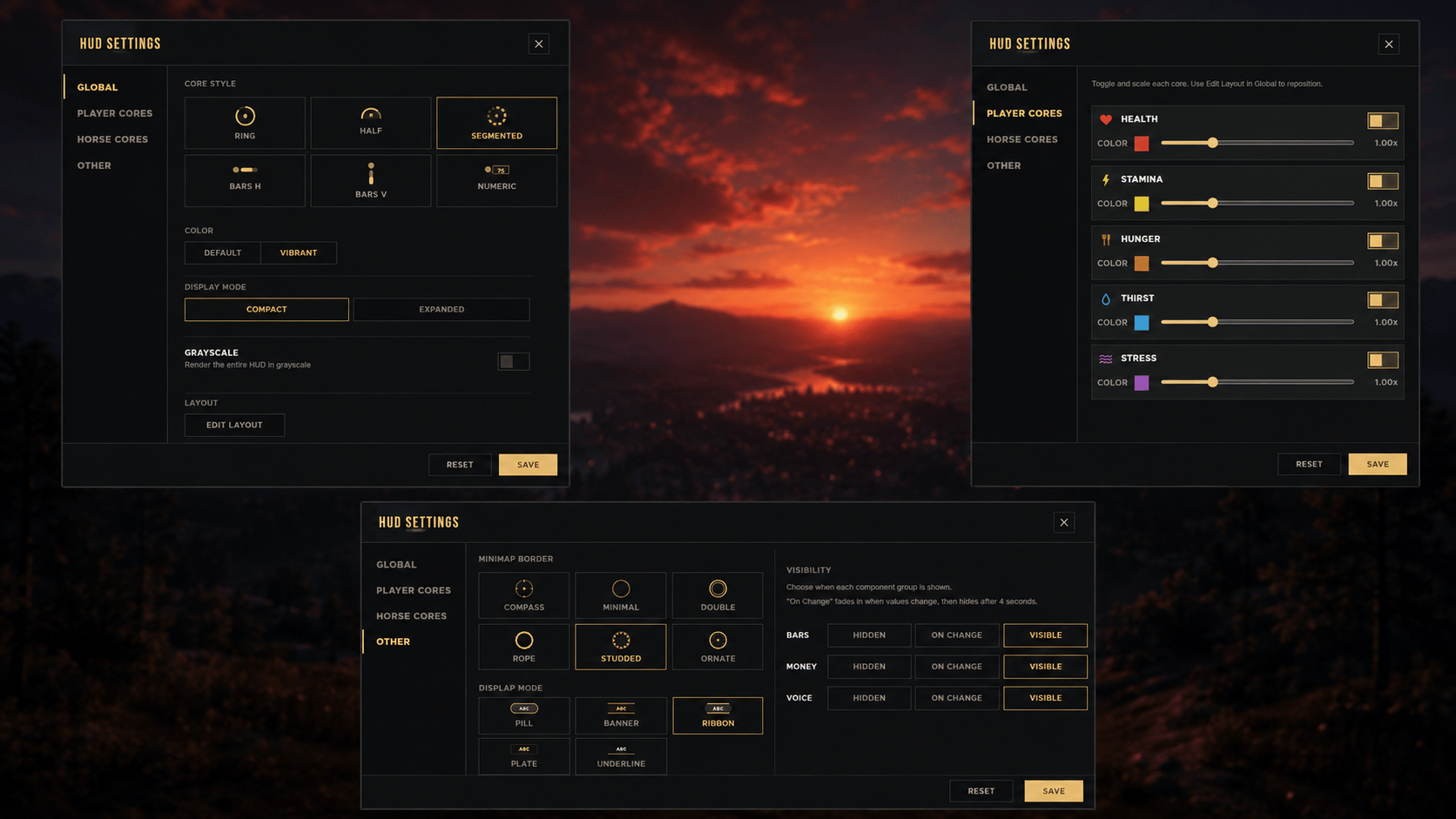Image resolution: width=1456 pixels, height=819 pixels.
Task: Set Voice visibility to Visible
Action: [1045, 698]
